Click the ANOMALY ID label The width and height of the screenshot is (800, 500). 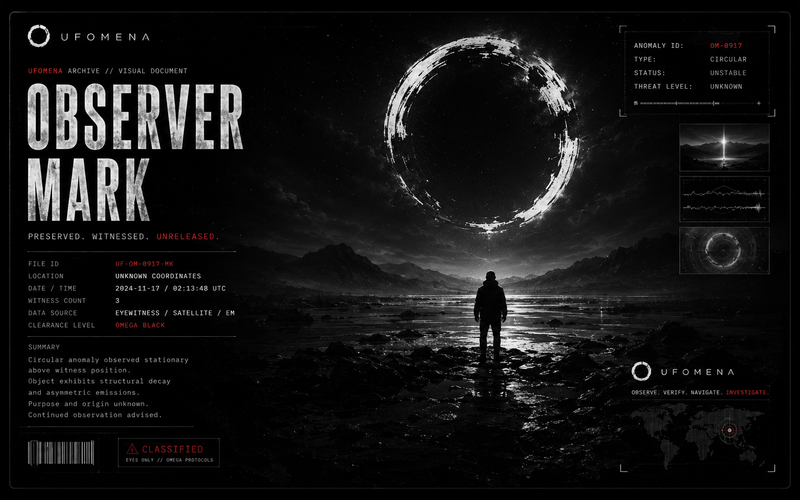[658, 45]
